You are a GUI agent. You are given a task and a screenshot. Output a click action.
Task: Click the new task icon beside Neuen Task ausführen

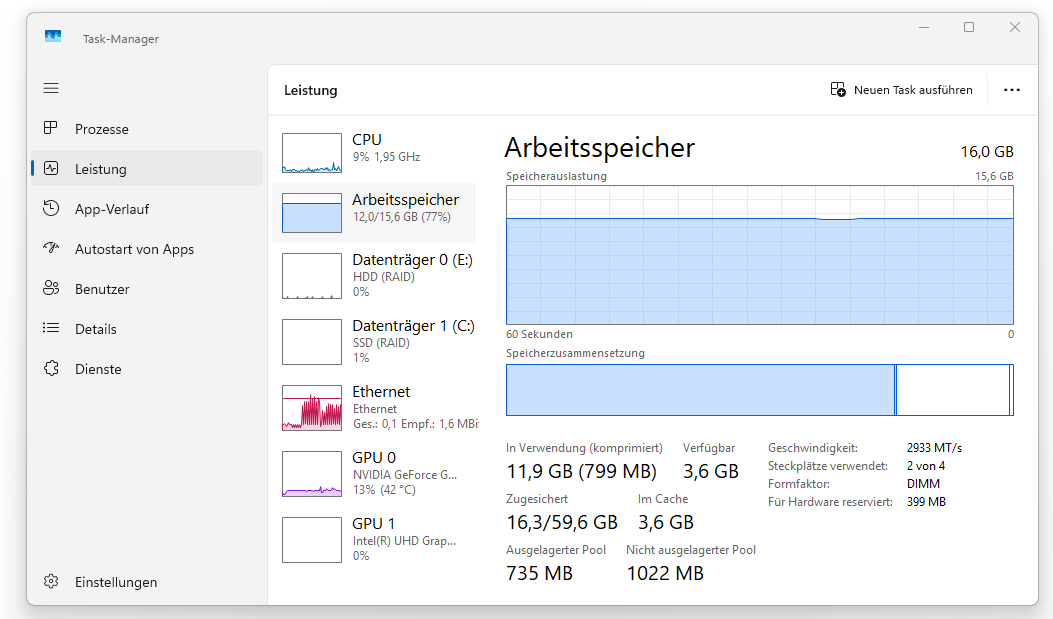click(838, 89)
